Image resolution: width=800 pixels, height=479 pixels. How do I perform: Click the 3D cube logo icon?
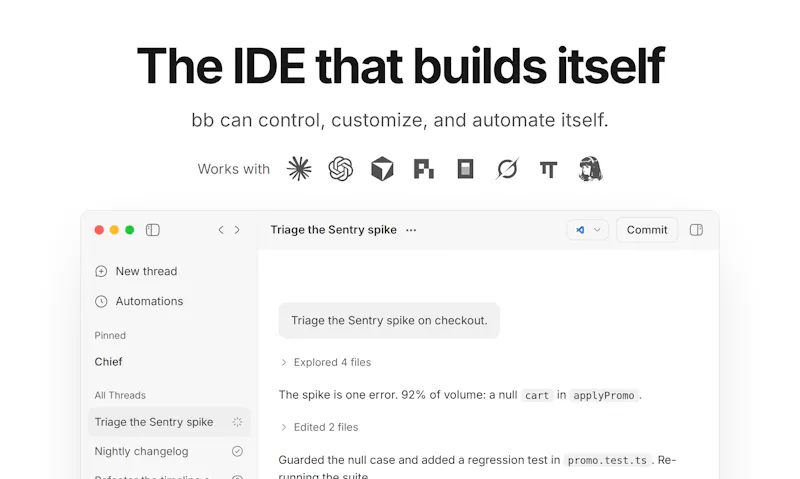tap(382, 169)
